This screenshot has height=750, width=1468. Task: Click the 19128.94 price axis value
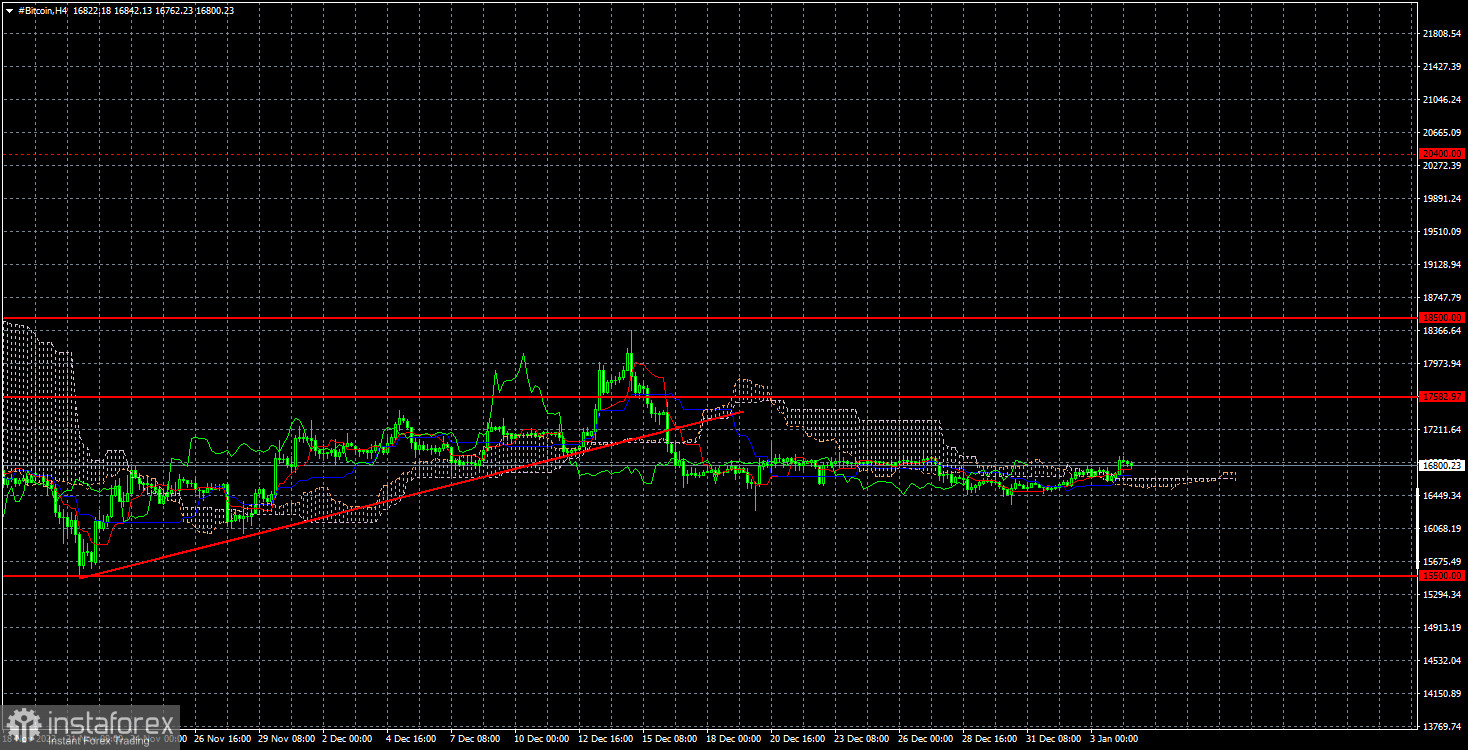(x=1442, y=264)
